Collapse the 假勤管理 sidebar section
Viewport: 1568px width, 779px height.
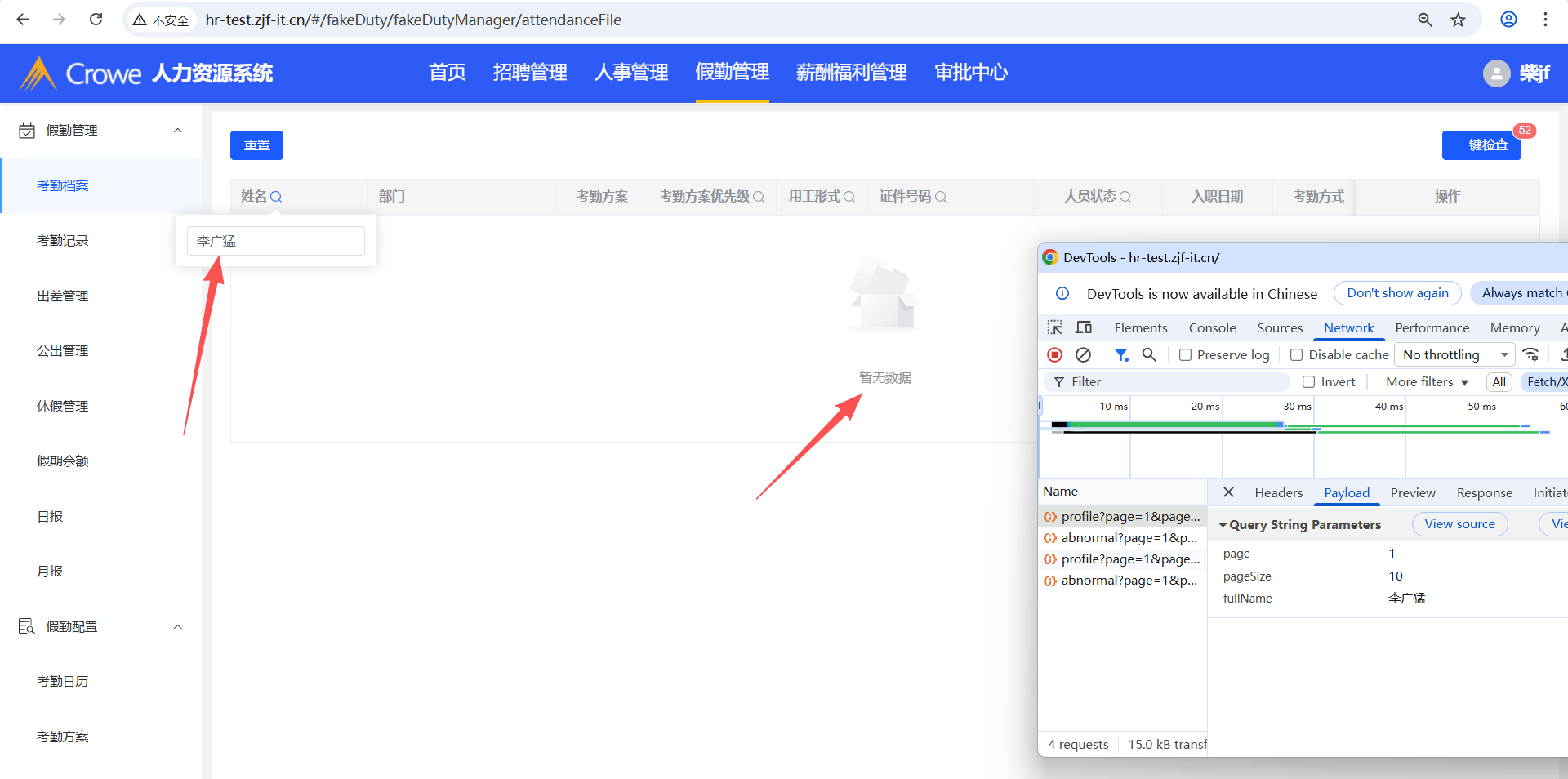[x=177, y=131]
